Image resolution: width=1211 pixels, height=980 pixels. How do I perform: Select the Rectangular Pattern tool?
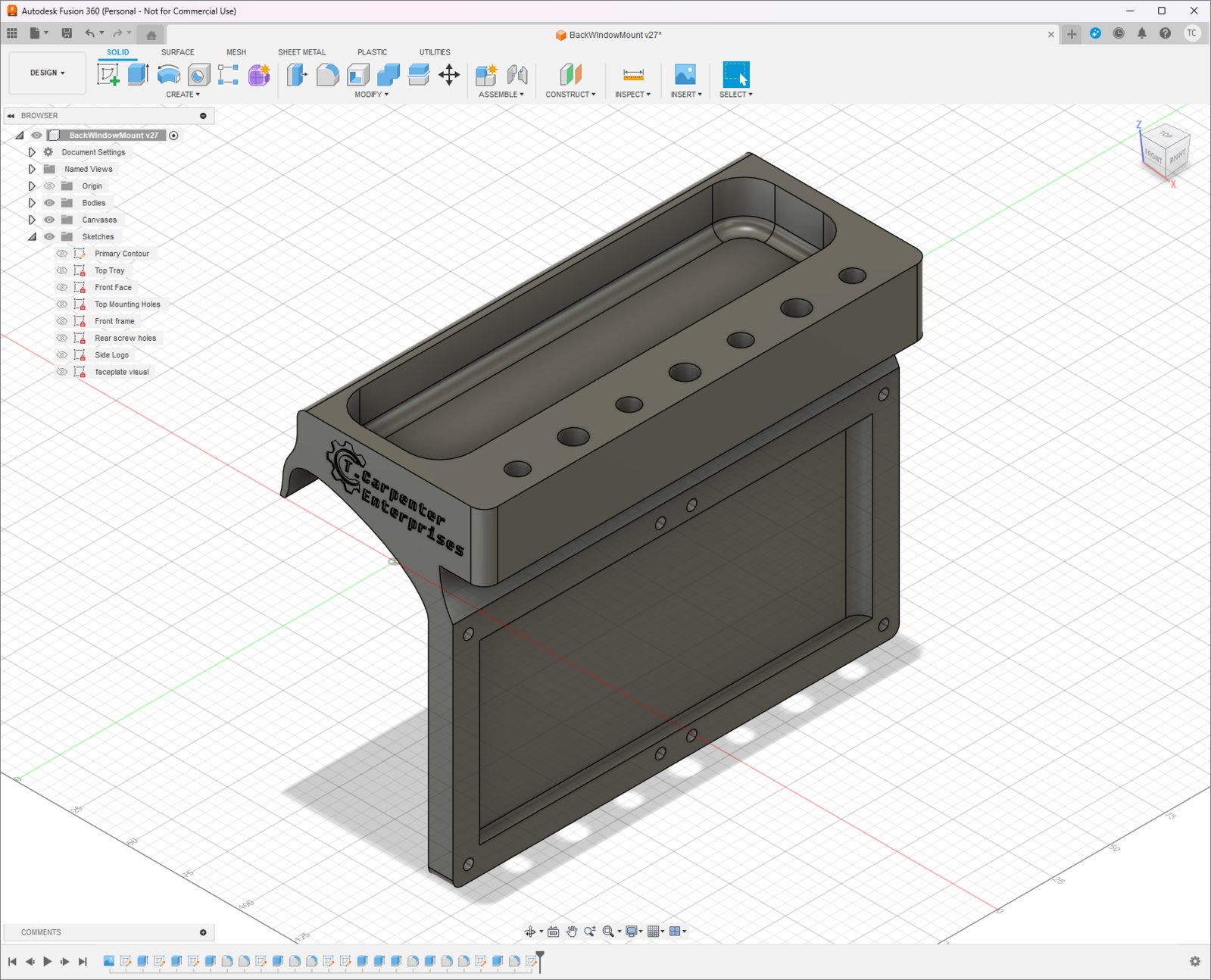tap(228, 74)
